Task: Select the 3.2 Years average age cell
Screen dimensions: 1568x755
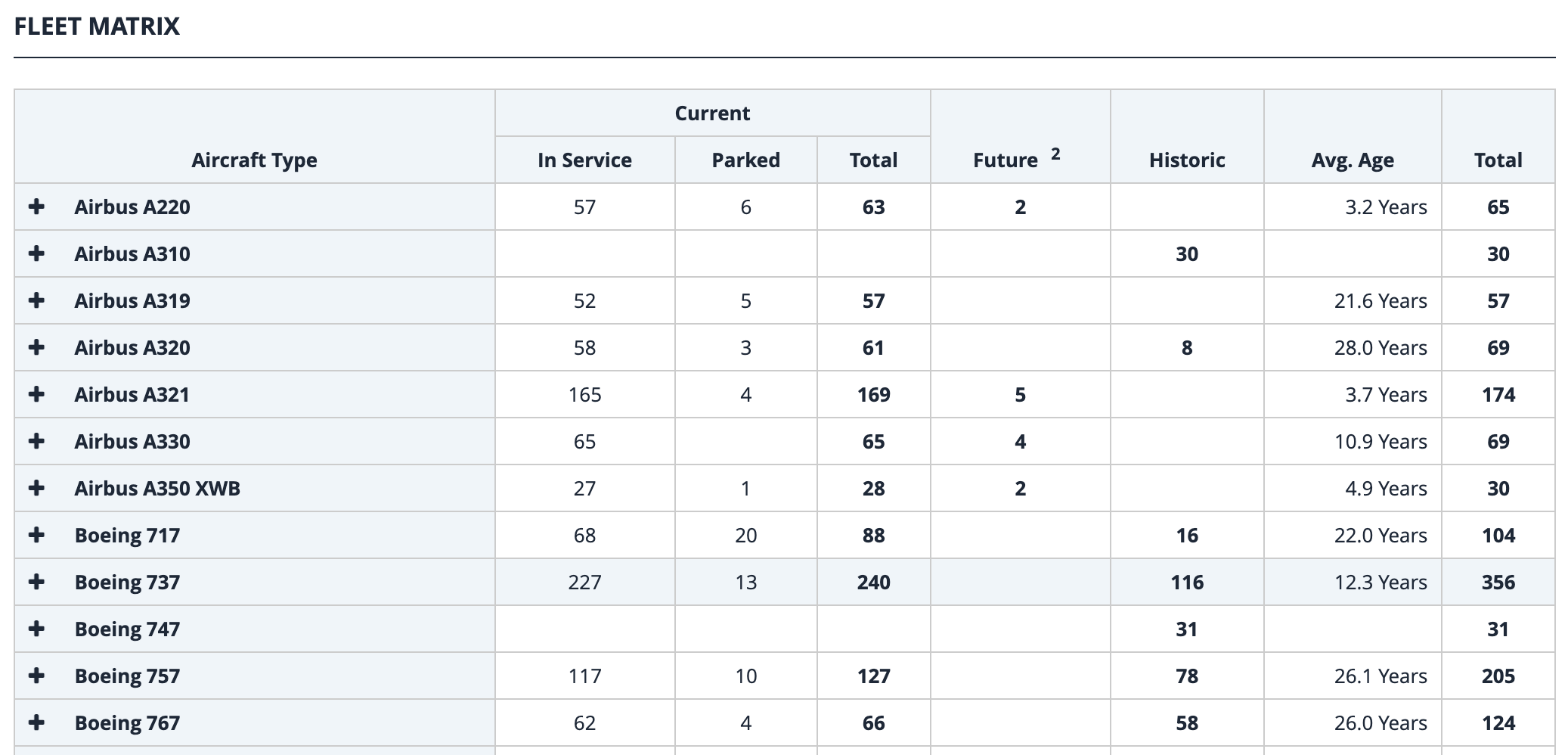Action: [x=1353, y=207]
